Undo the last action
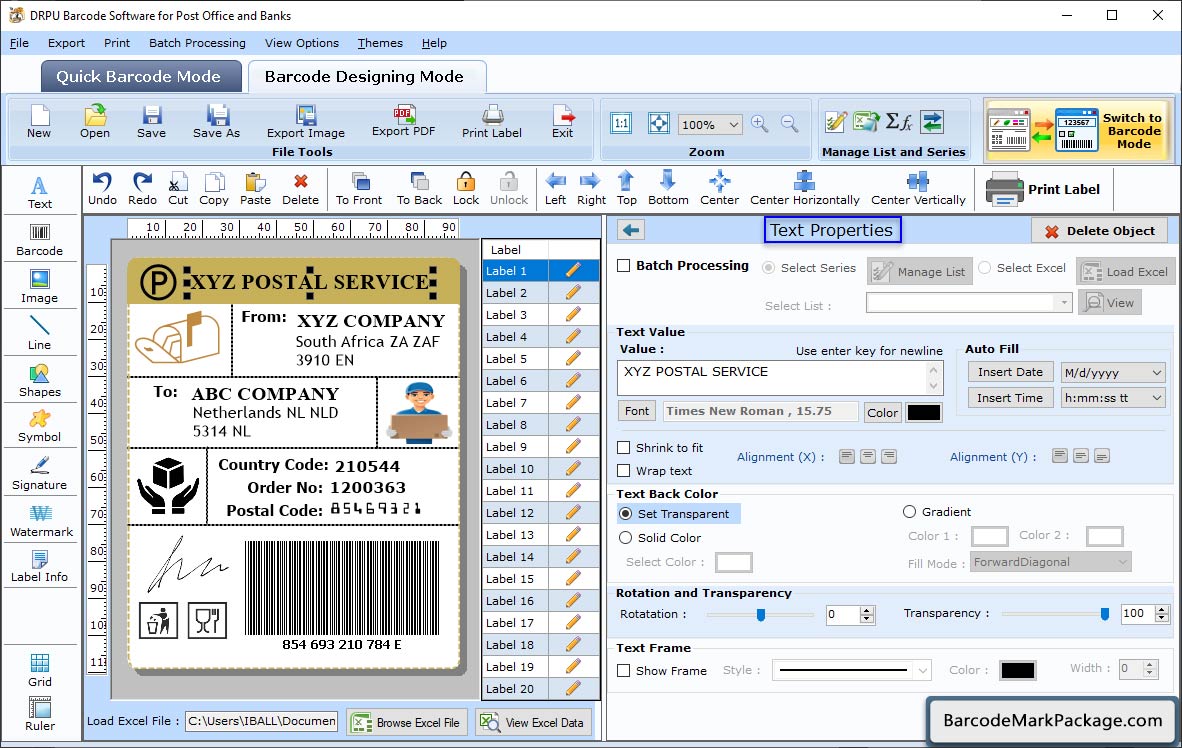 tap(102, 189)
